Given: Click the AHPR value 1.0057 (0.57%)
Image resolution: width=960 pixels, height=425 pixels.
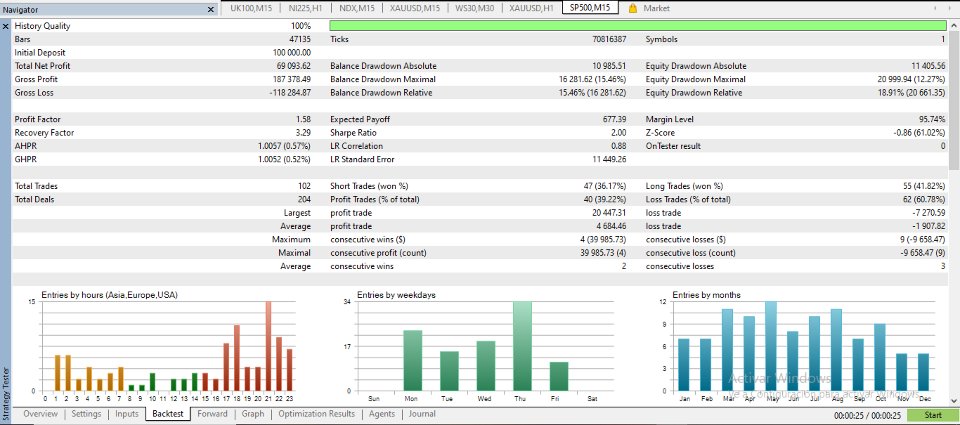Looking at the screenshot, I should click(284, 146).
